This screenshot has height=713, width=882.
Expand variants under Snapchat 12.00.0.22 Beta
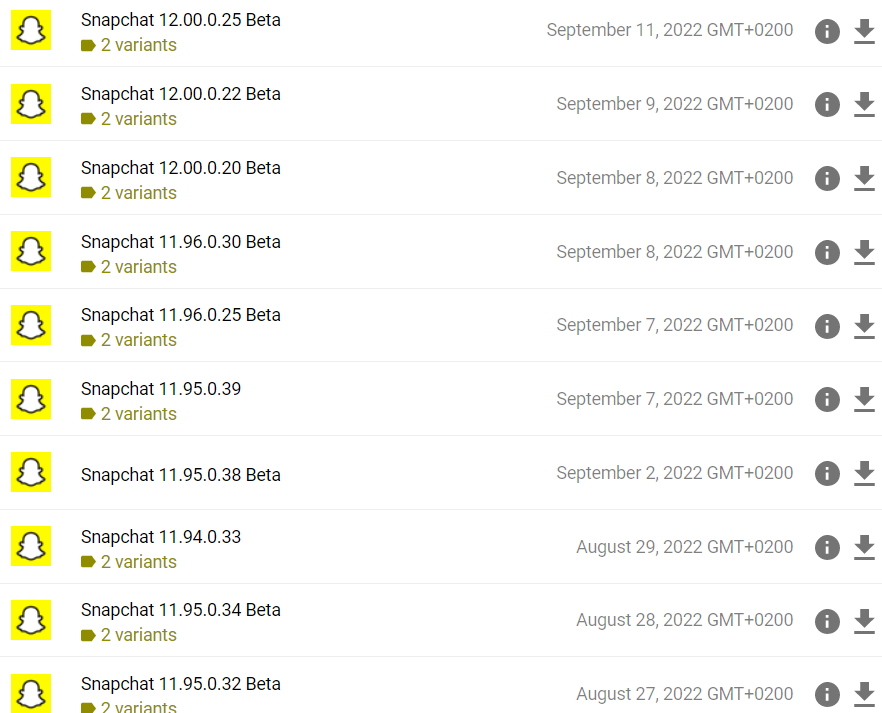click(129, 119)
